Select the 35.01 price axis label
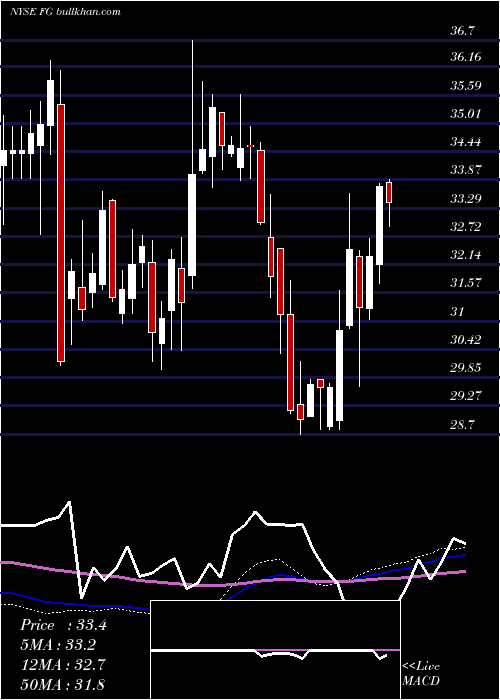The image size is (500, 700). (466, 113)
